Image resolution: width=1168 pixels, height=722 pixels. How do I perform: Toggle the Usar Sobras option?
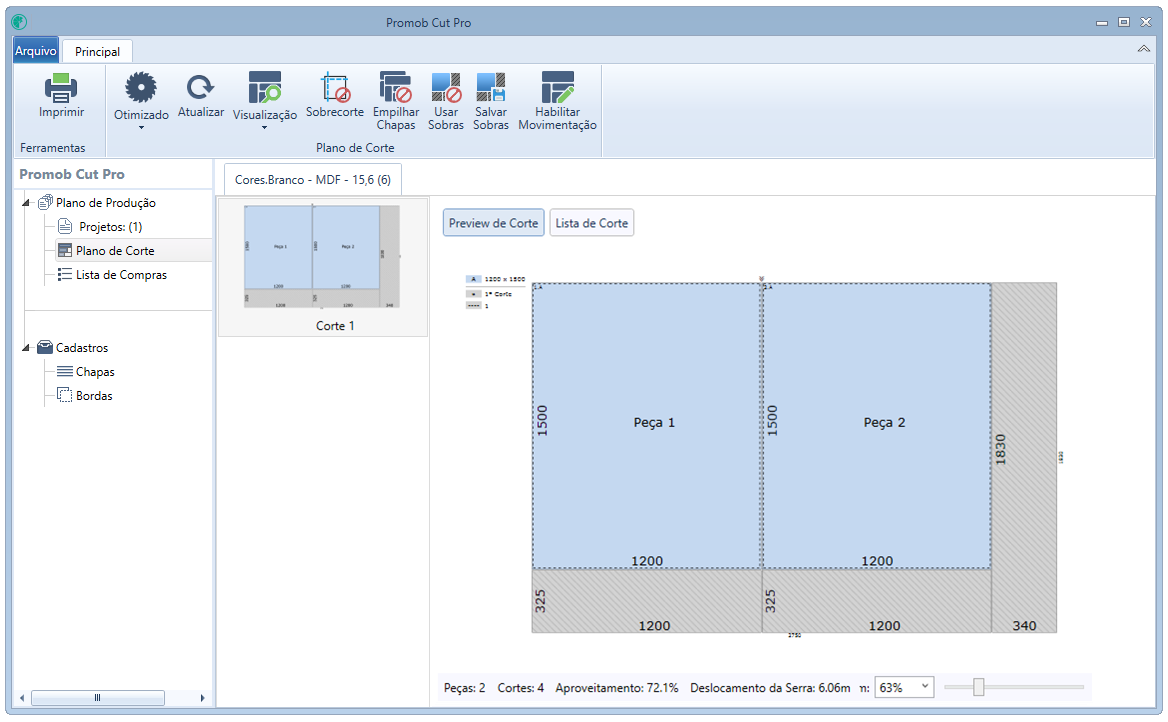pyautogui.click(x=445, y=87)
